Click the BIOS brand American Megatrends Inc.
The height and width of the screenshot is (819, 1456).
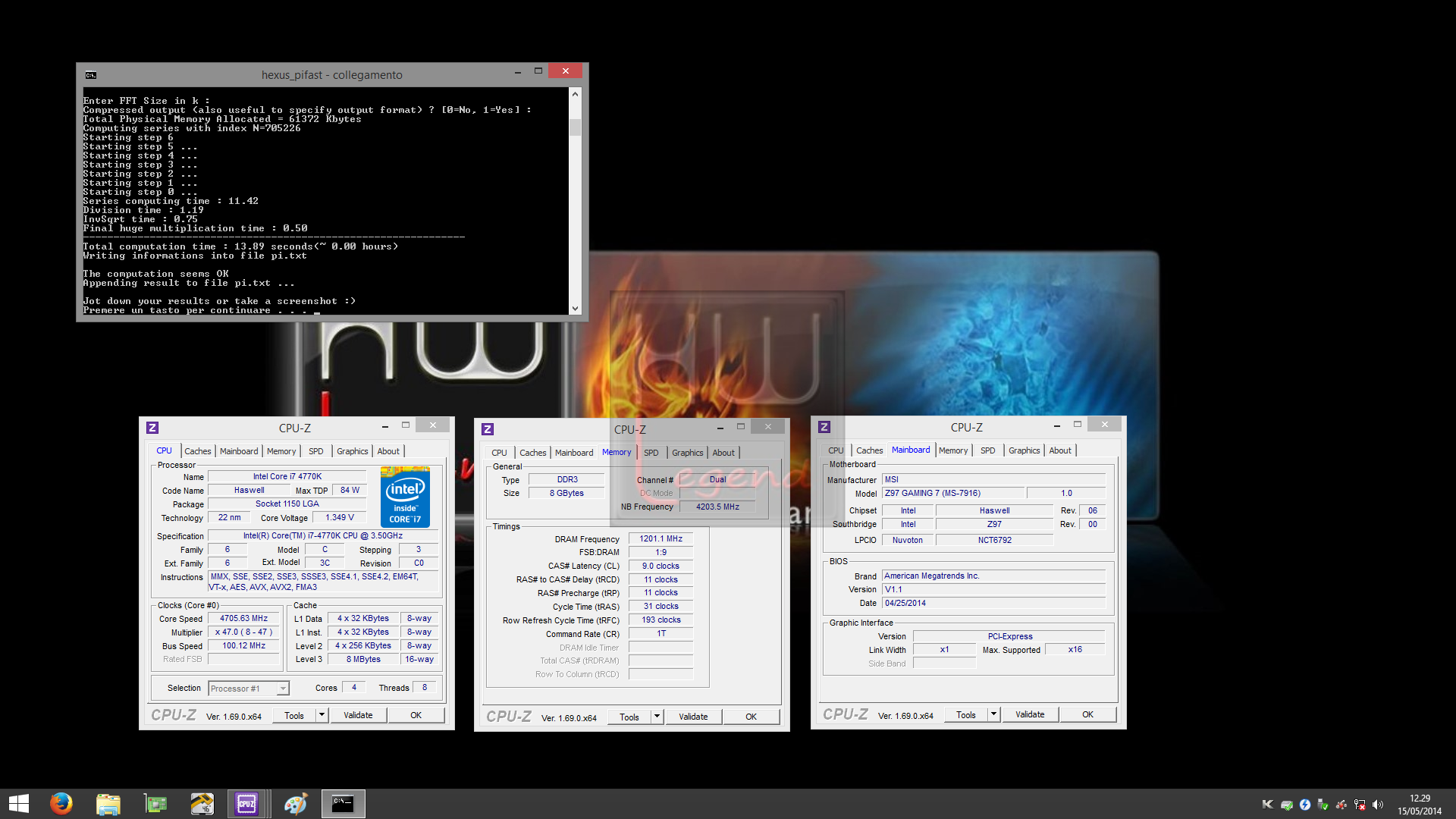994,576
